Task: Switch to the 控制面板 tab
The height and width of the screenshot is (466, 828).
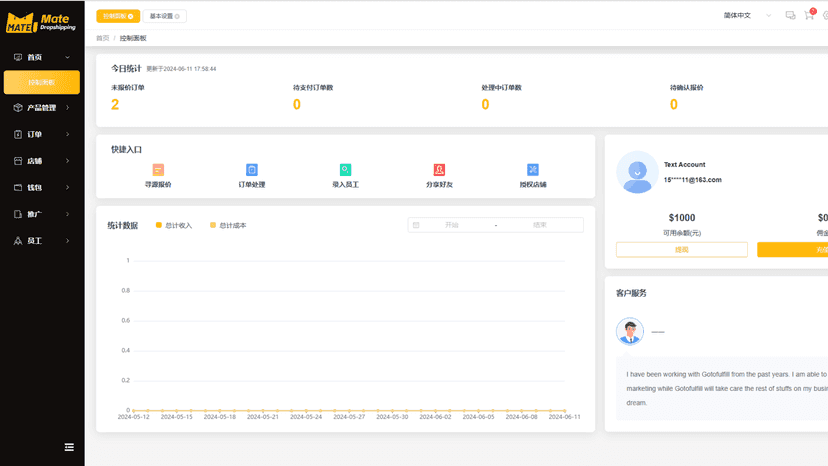Action: click(x=118, y=16)
